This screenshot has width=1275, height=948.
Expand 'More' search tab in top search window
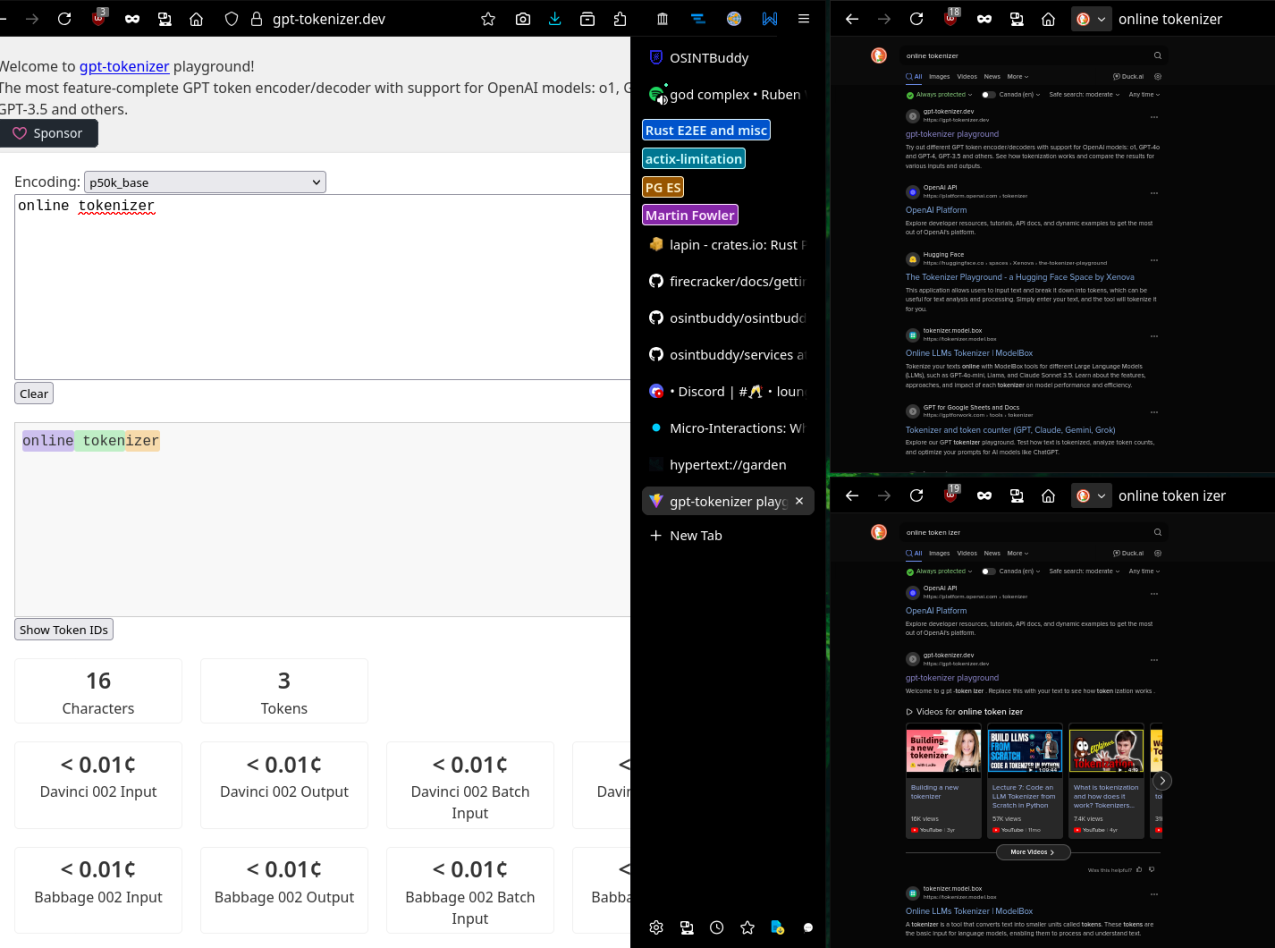click(1018, 76)
